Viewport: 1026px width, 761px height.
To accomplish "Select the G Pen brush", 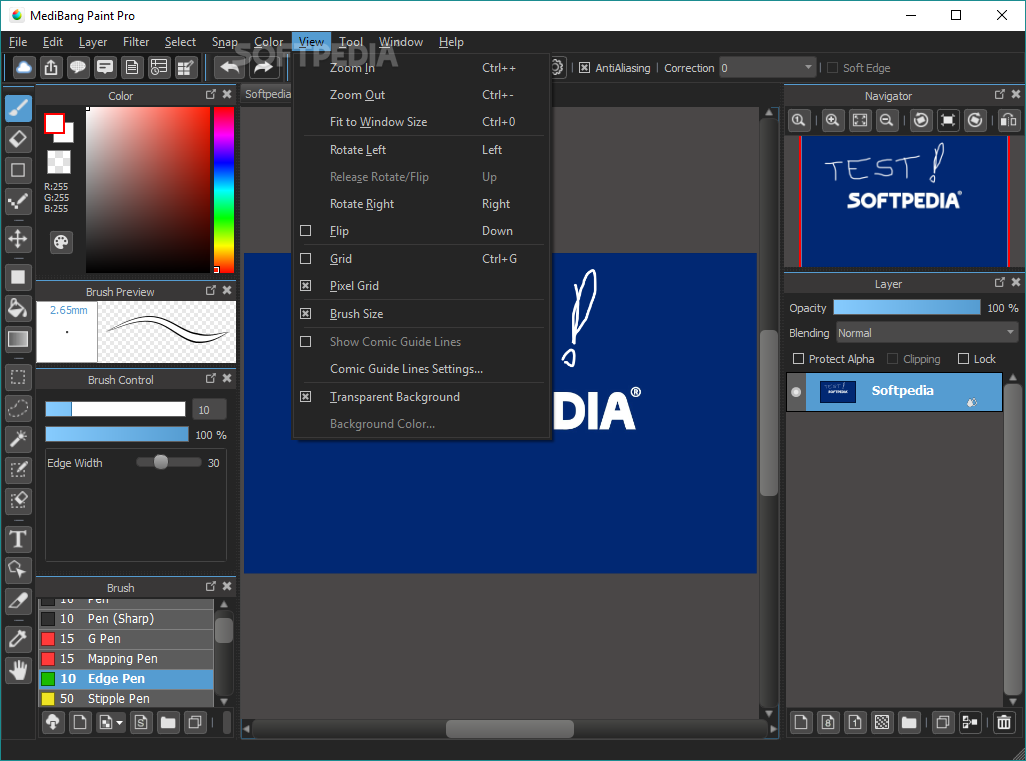I will click(x=126, y=639).
